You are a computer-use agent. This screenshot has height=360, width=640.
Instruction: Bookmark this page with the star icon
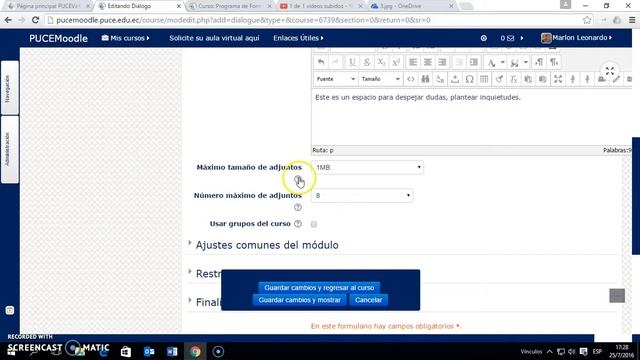point(587,20)
